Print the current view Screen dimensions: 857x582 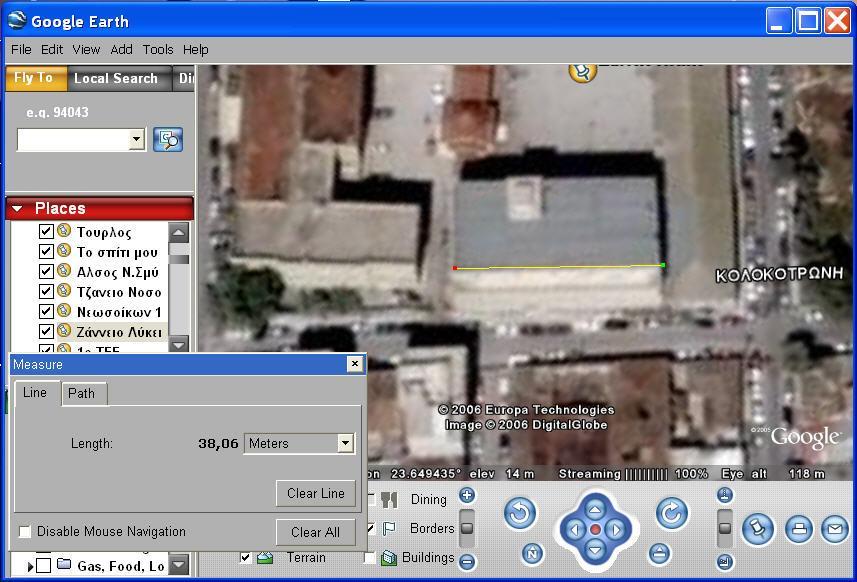click(x=799, y=529)
